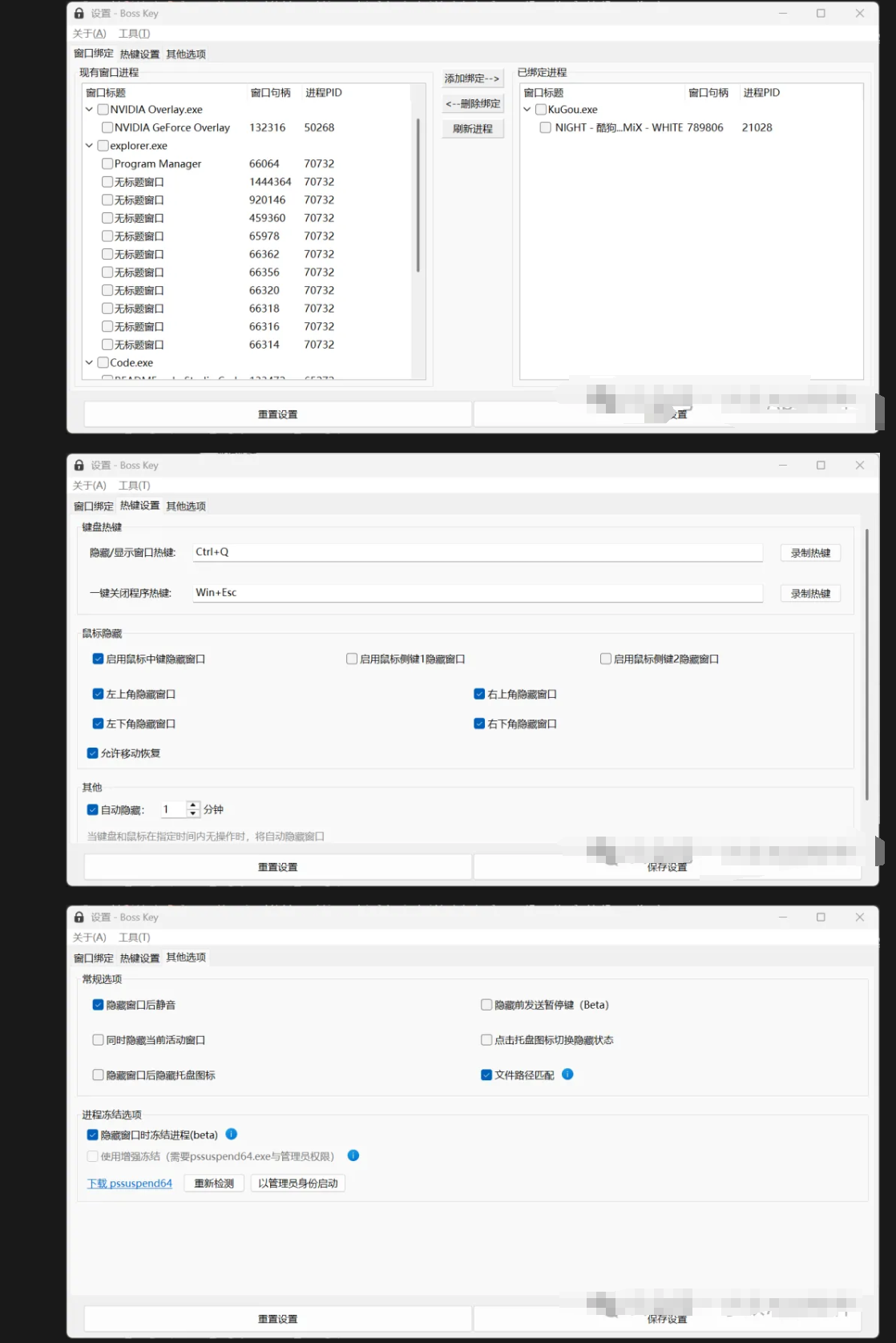Click scrollbar of the 现有窗口进程 list

point(418,196)
